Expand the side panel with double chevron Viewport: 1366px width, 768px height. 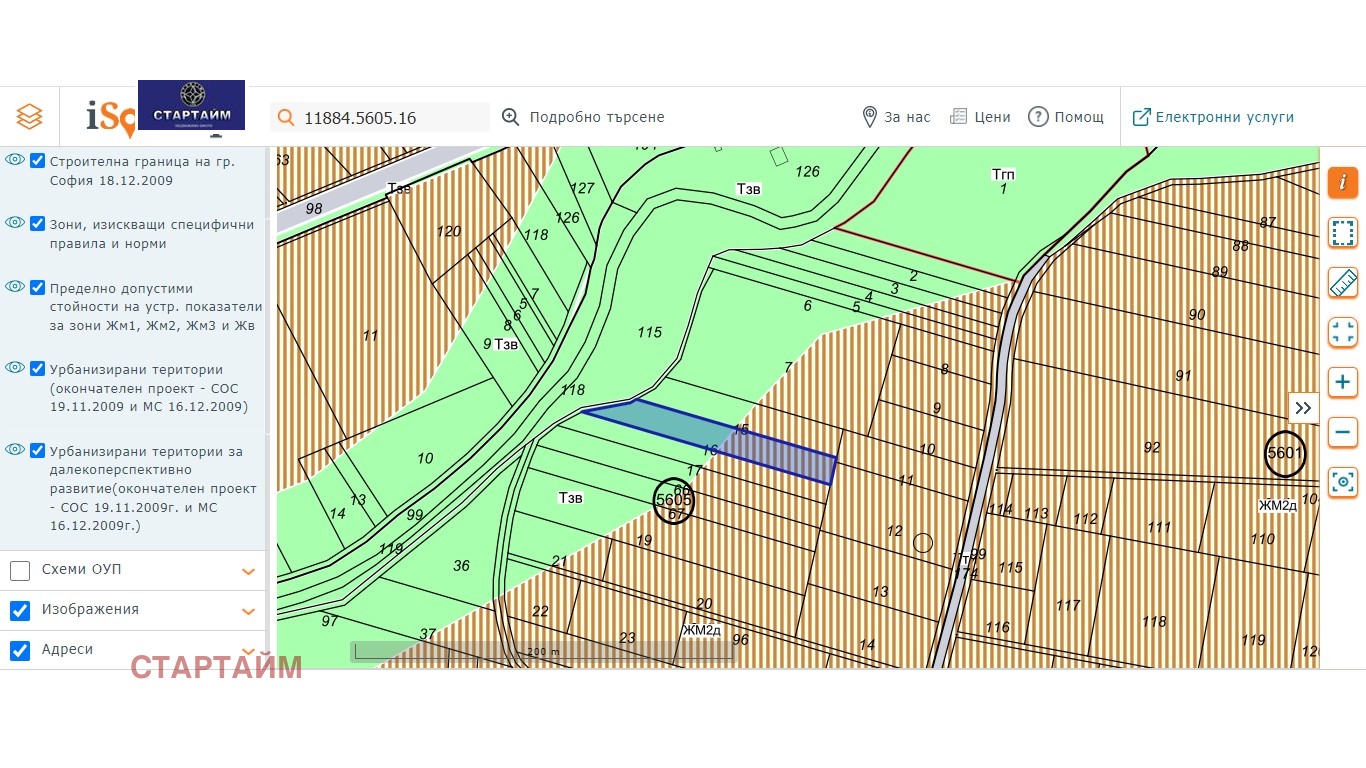point(1303,408)
